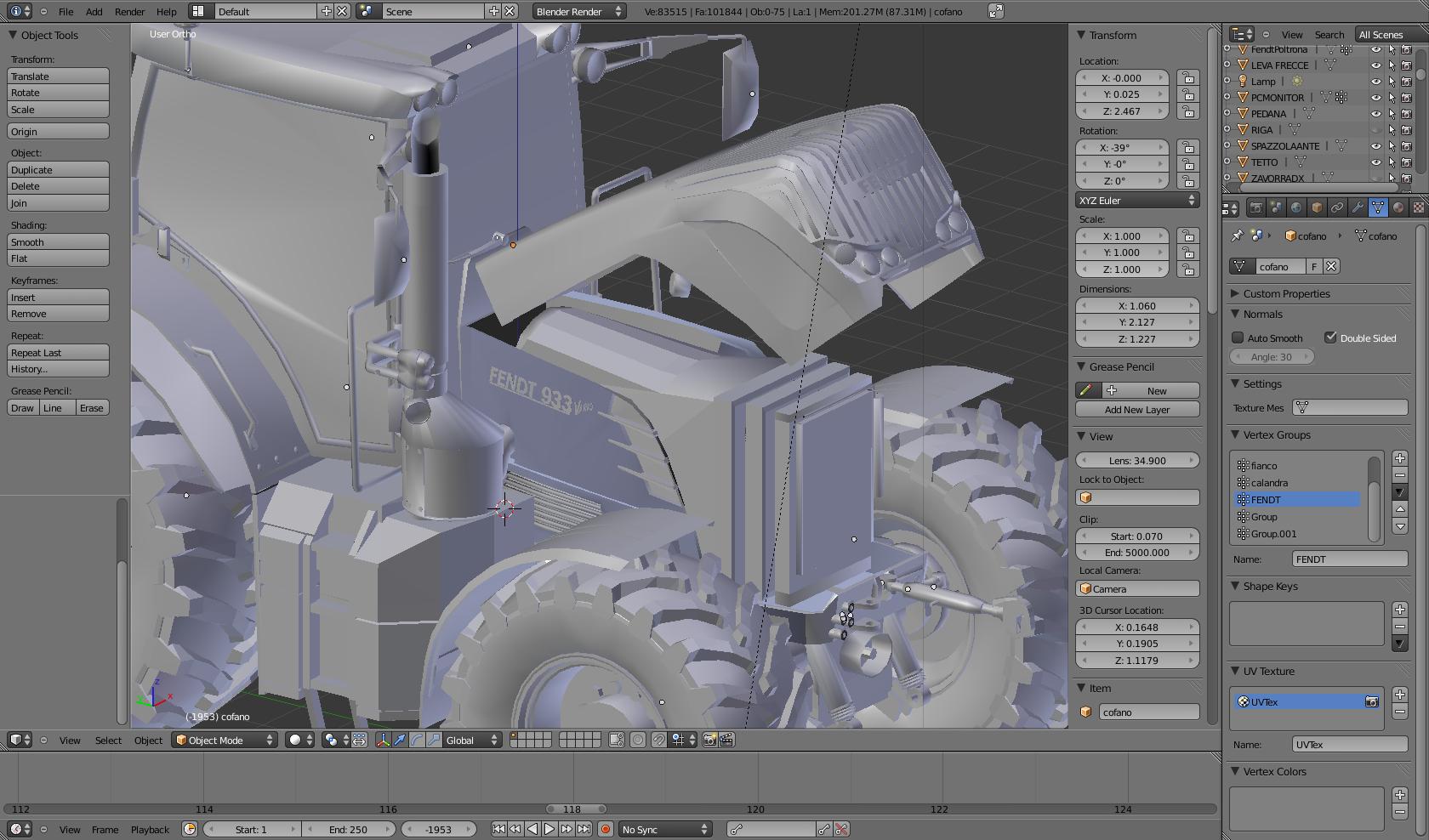Click the Origin button

pyautogui.click(x=58, y=131)
